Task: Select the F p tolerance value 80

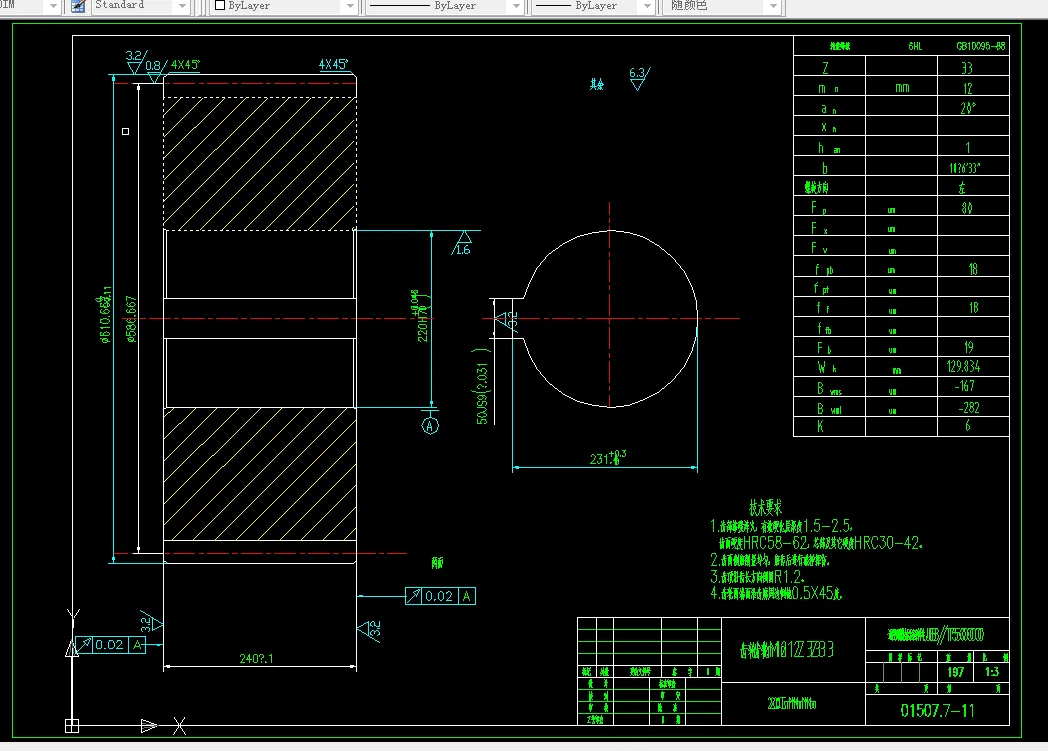Action: pos(966,208)
